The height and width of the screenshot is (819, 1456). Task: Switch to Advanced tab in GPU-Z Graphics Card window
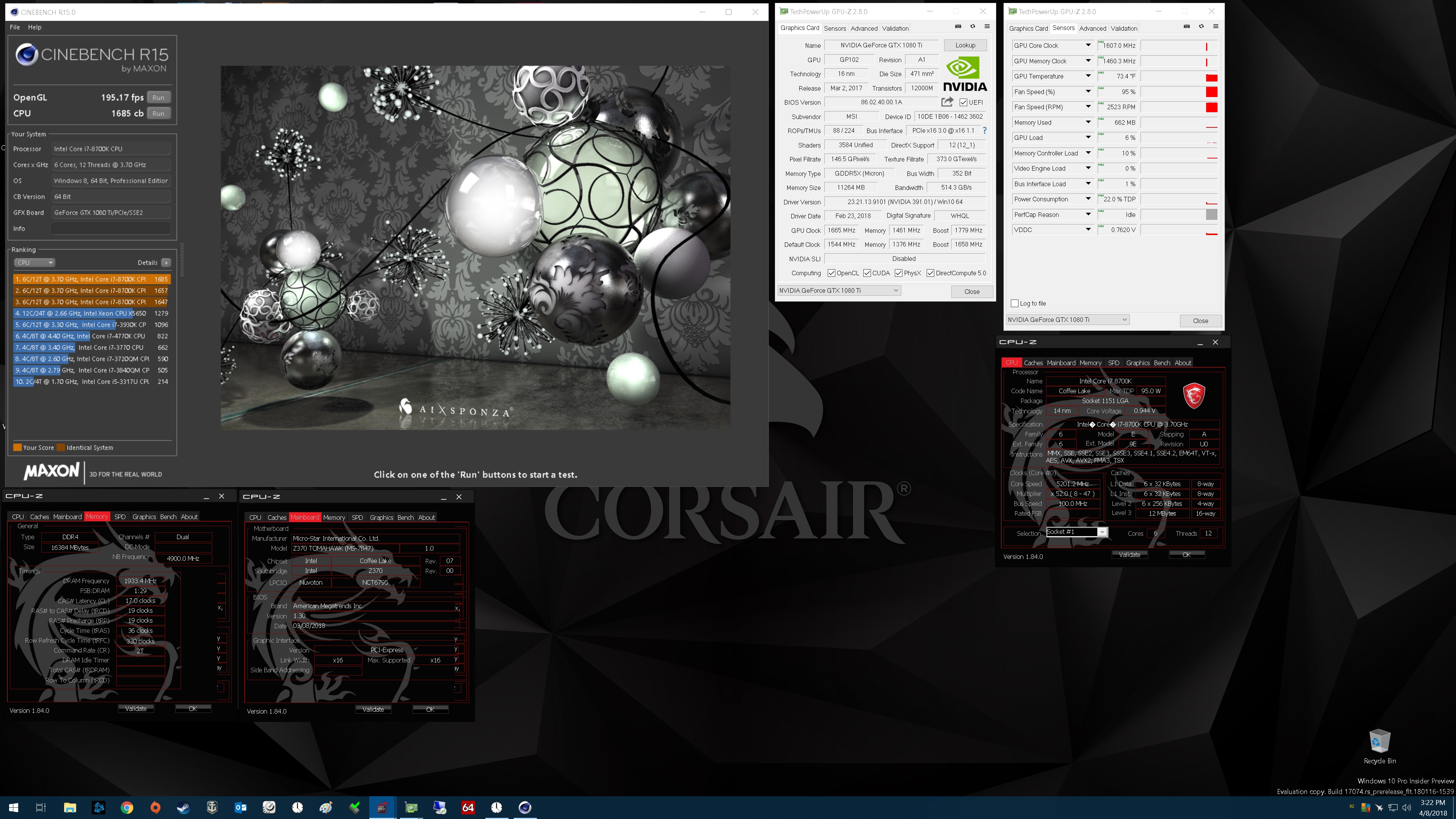click(x=864, y=28)
